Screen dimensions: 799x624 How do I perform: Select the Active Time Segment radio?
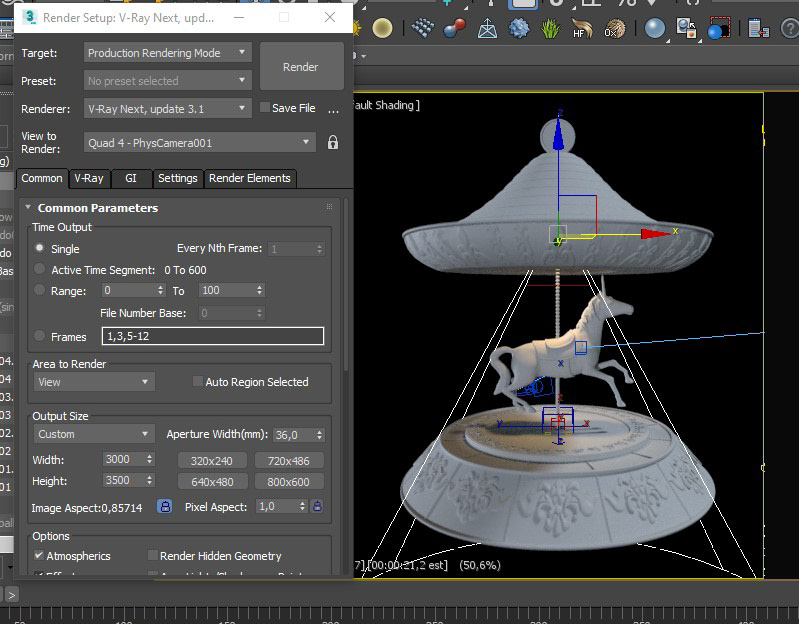(39, 269)
